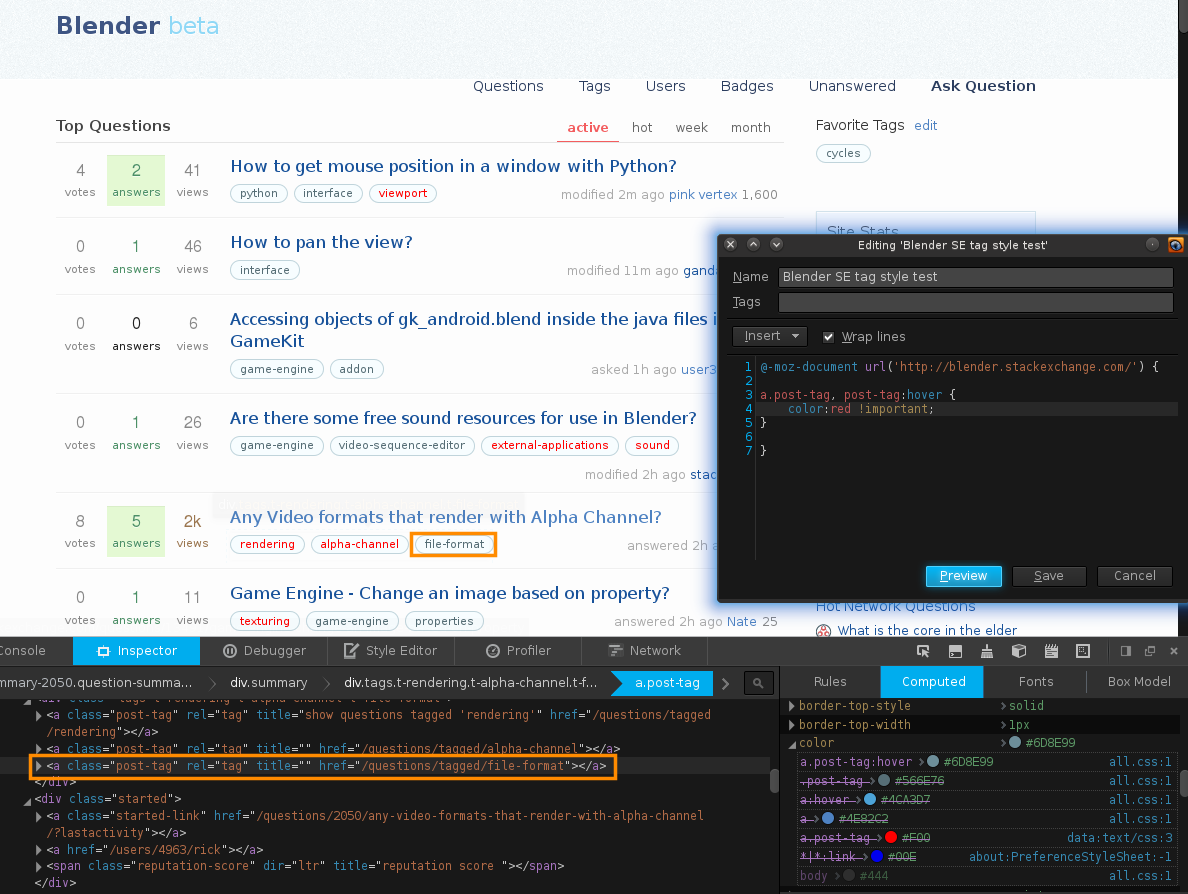Click the Stylish editor window down-arrow button
Screen dimensions: 1188x894
tap(776, 244)
